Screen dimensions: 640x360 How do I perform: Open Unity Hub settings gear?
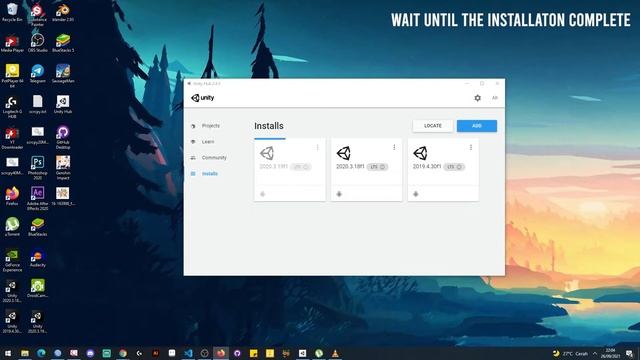click(x=477, y=98)
